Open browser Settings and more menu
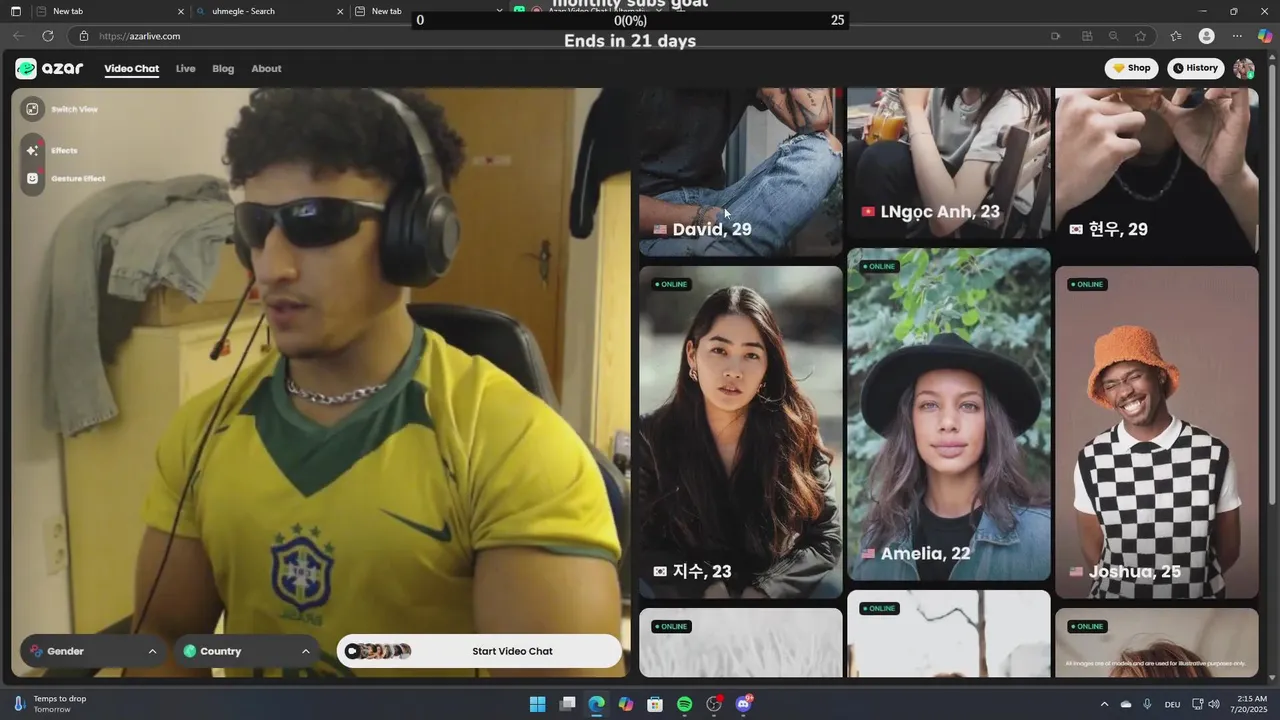This screenshot has width=1280, height=720. click(1237, 36)
